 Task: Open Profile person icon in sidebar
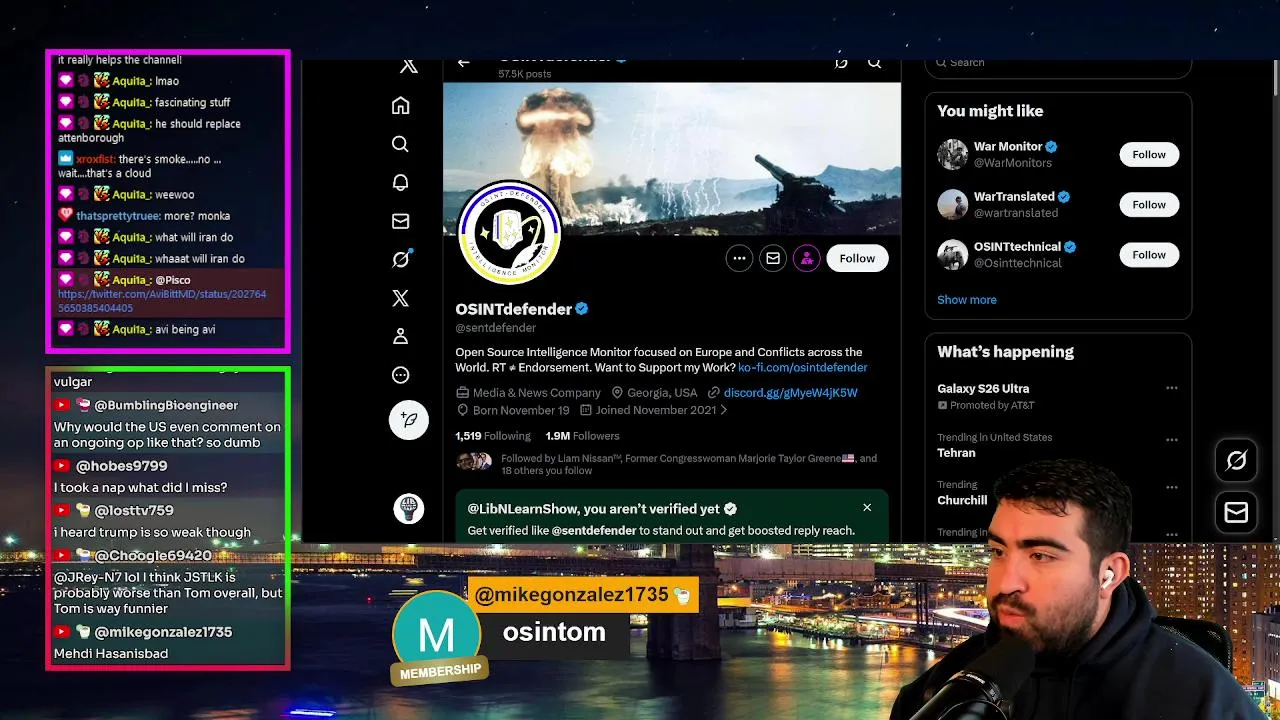(400, 336)
